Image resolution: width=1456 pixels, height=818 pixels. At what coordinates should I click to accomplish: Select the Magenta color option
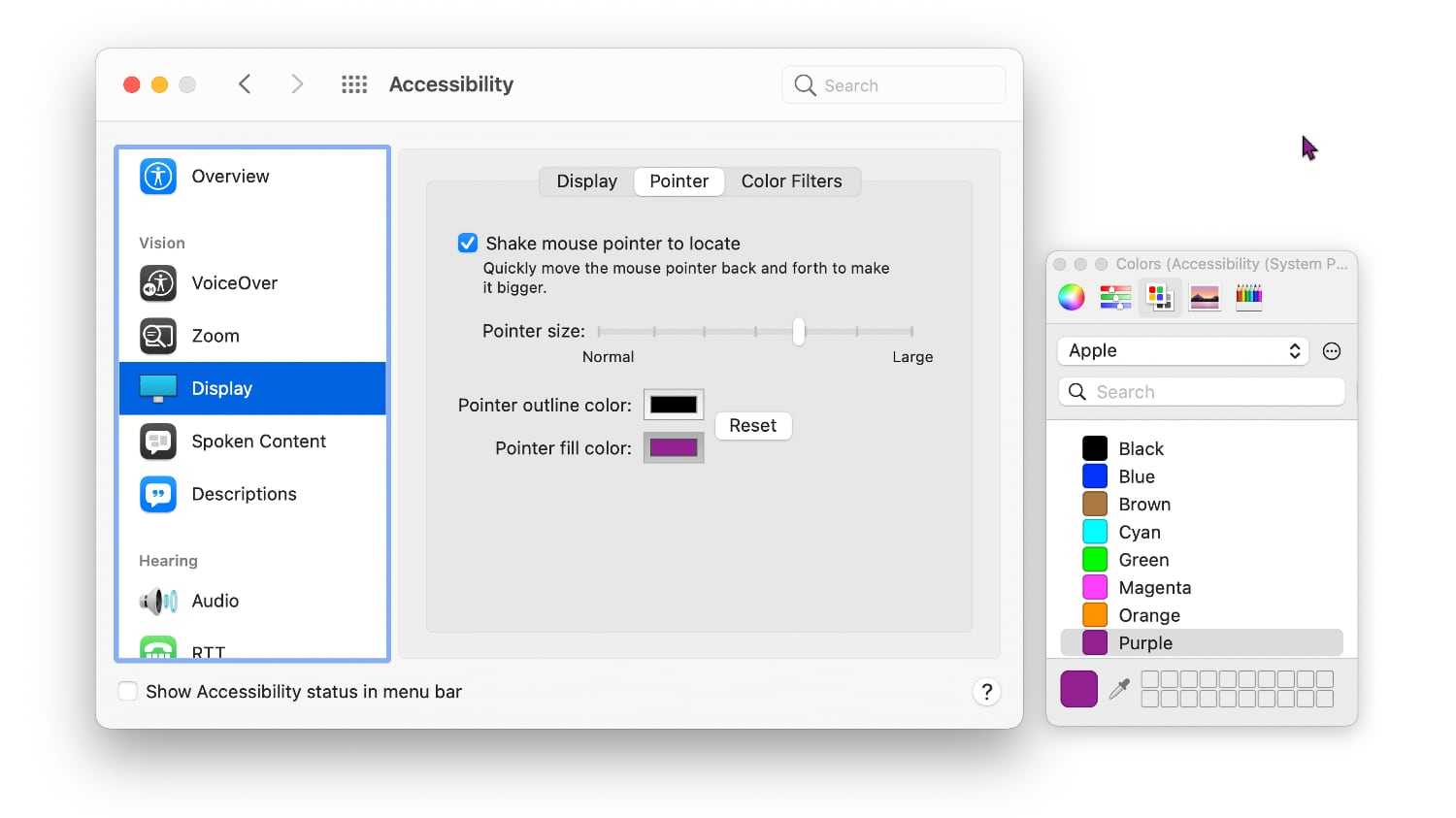coord(1155,587)
